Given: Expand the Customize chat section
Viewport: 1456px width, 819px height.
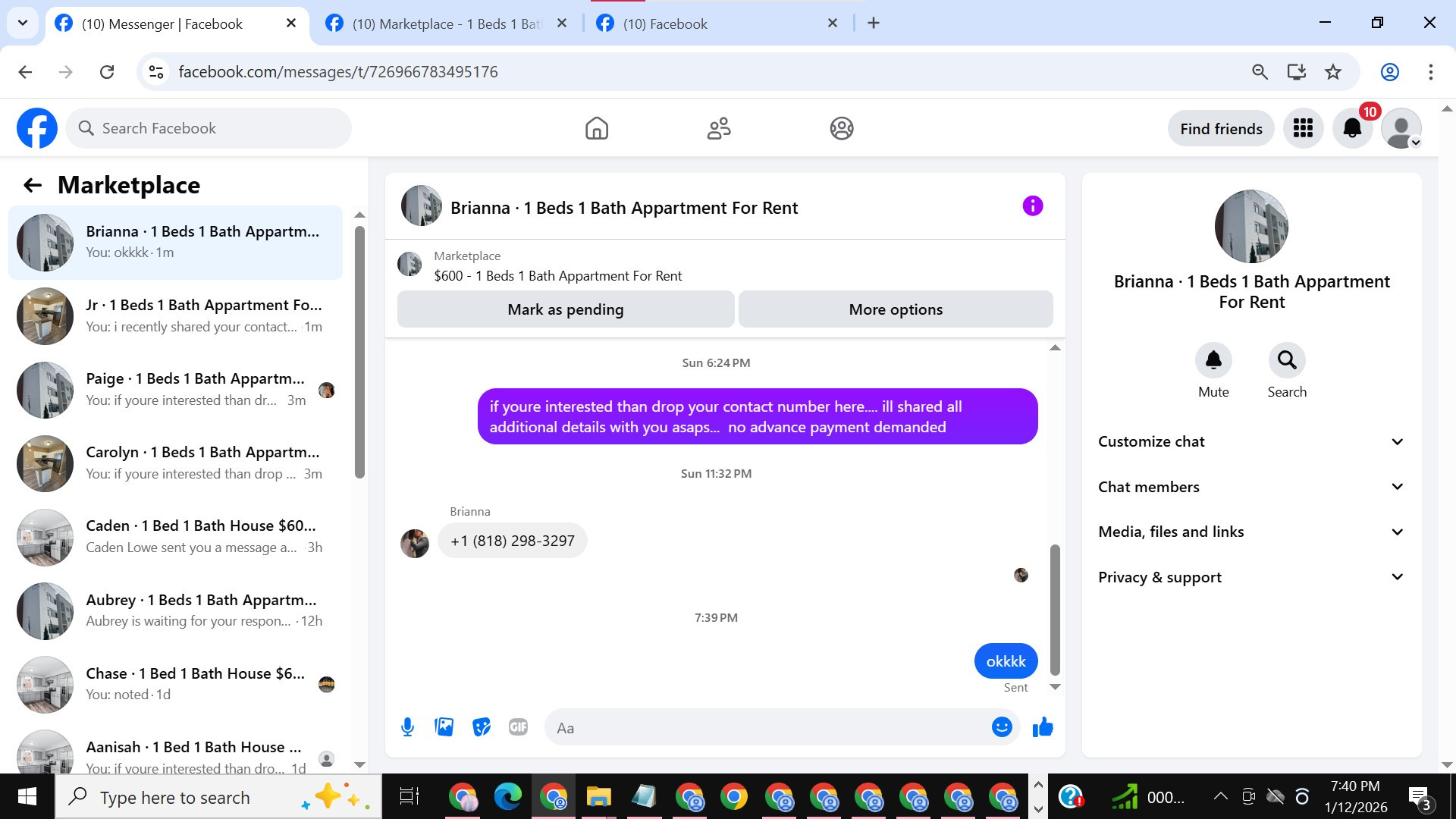Looking at the screenshot, I should click(1251, 441).
